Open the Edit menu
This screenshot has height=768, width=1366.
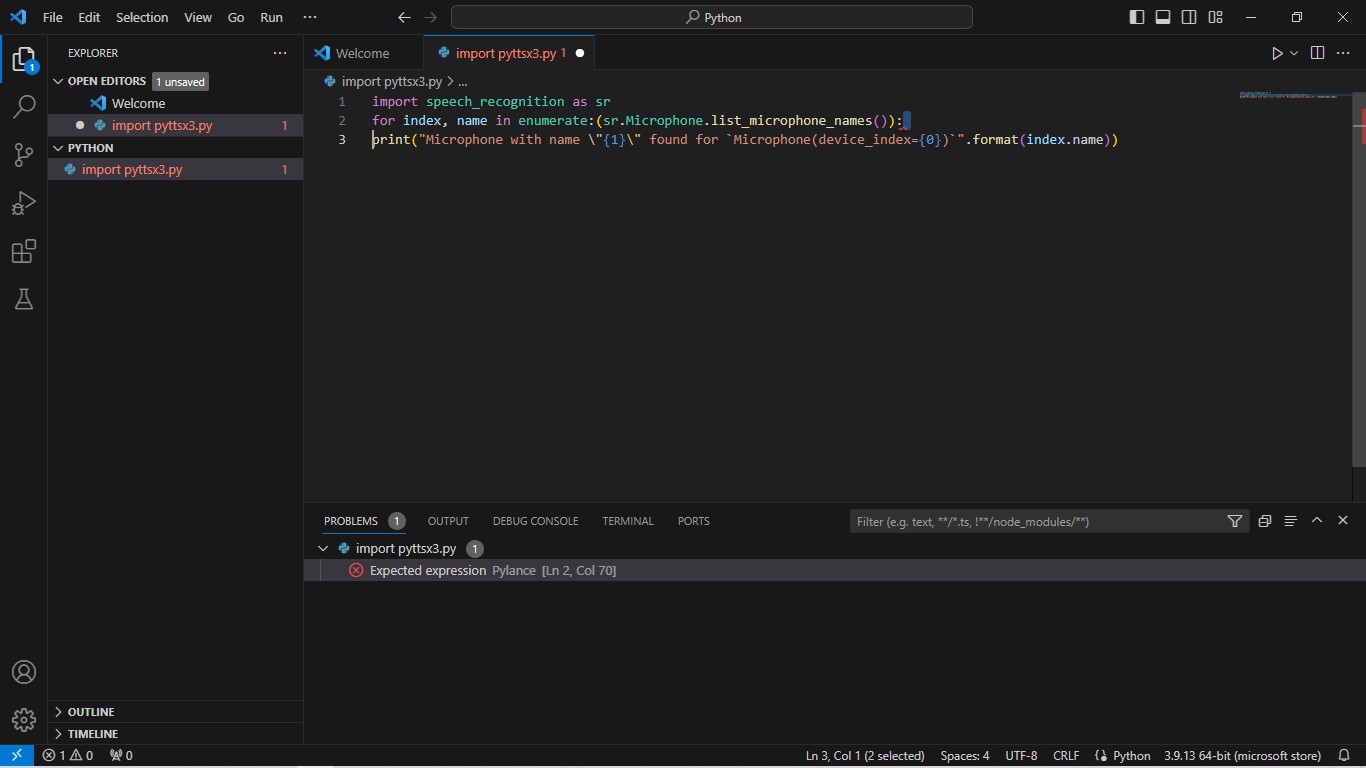(89, 17)
